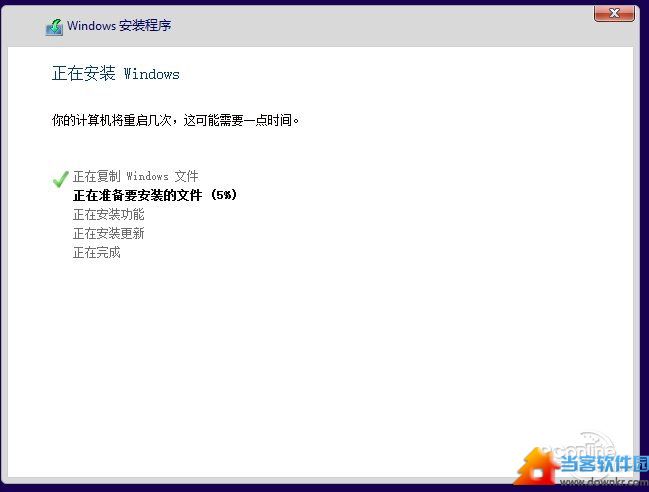This screenshot has width=649, height=492.
Task: Close the Windows 安装程序 window
Action: coord(614,13)
